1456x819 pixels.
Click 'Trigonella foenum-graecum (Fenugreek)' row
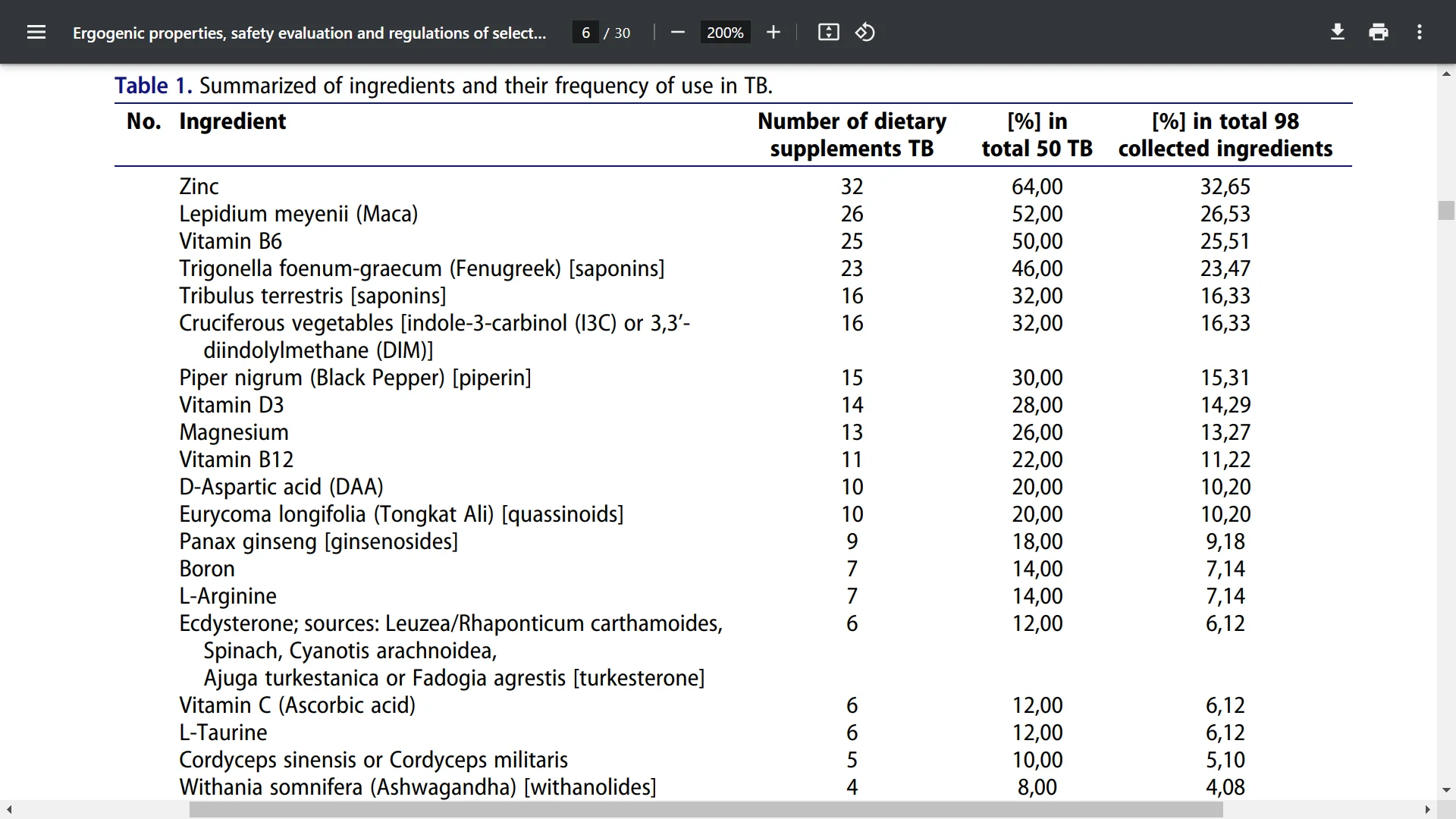tap(422, 268)
